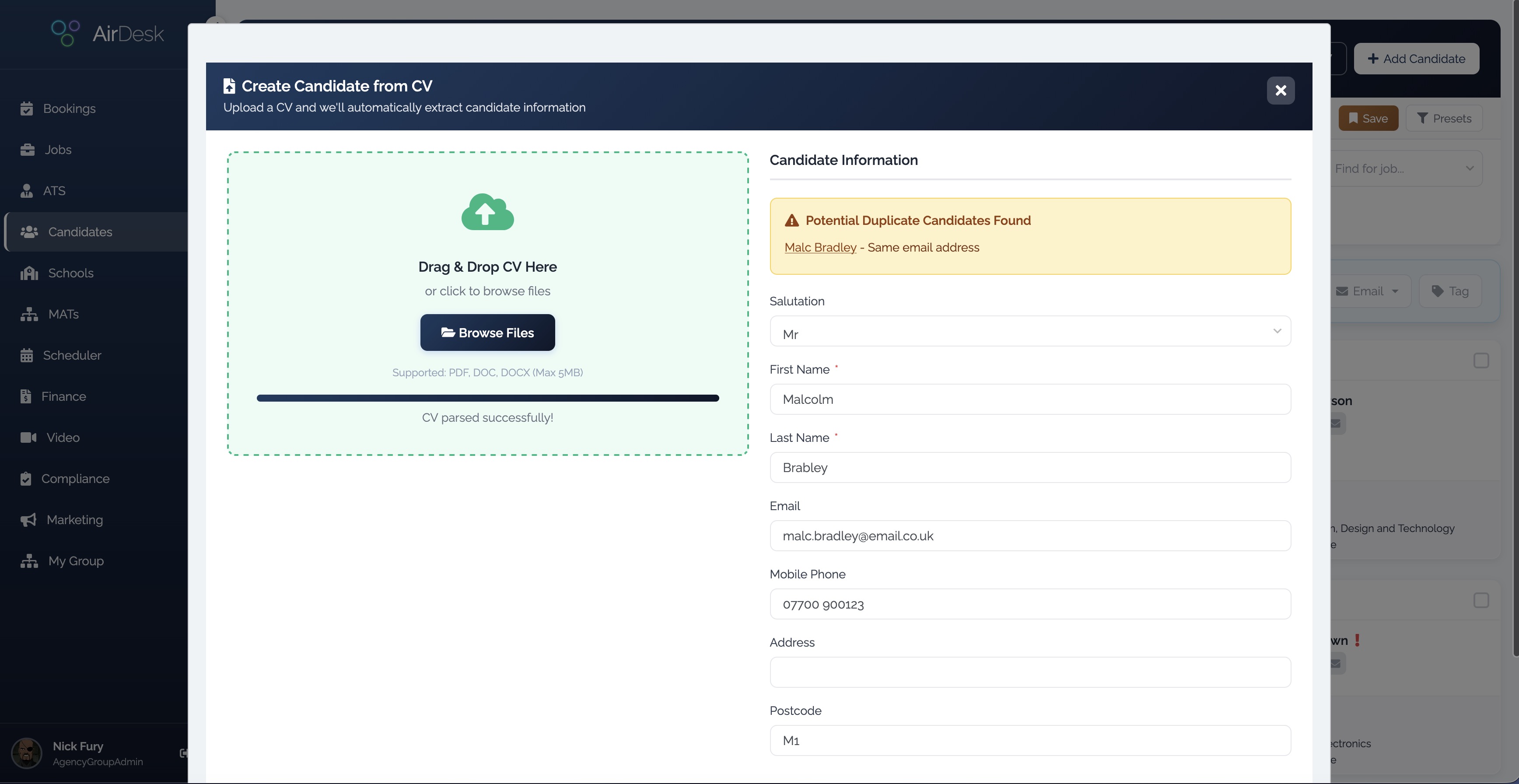The height and width of the screenshot is (784, 1519).
Task: Click the My Group icon
Action: pos(29,561)
